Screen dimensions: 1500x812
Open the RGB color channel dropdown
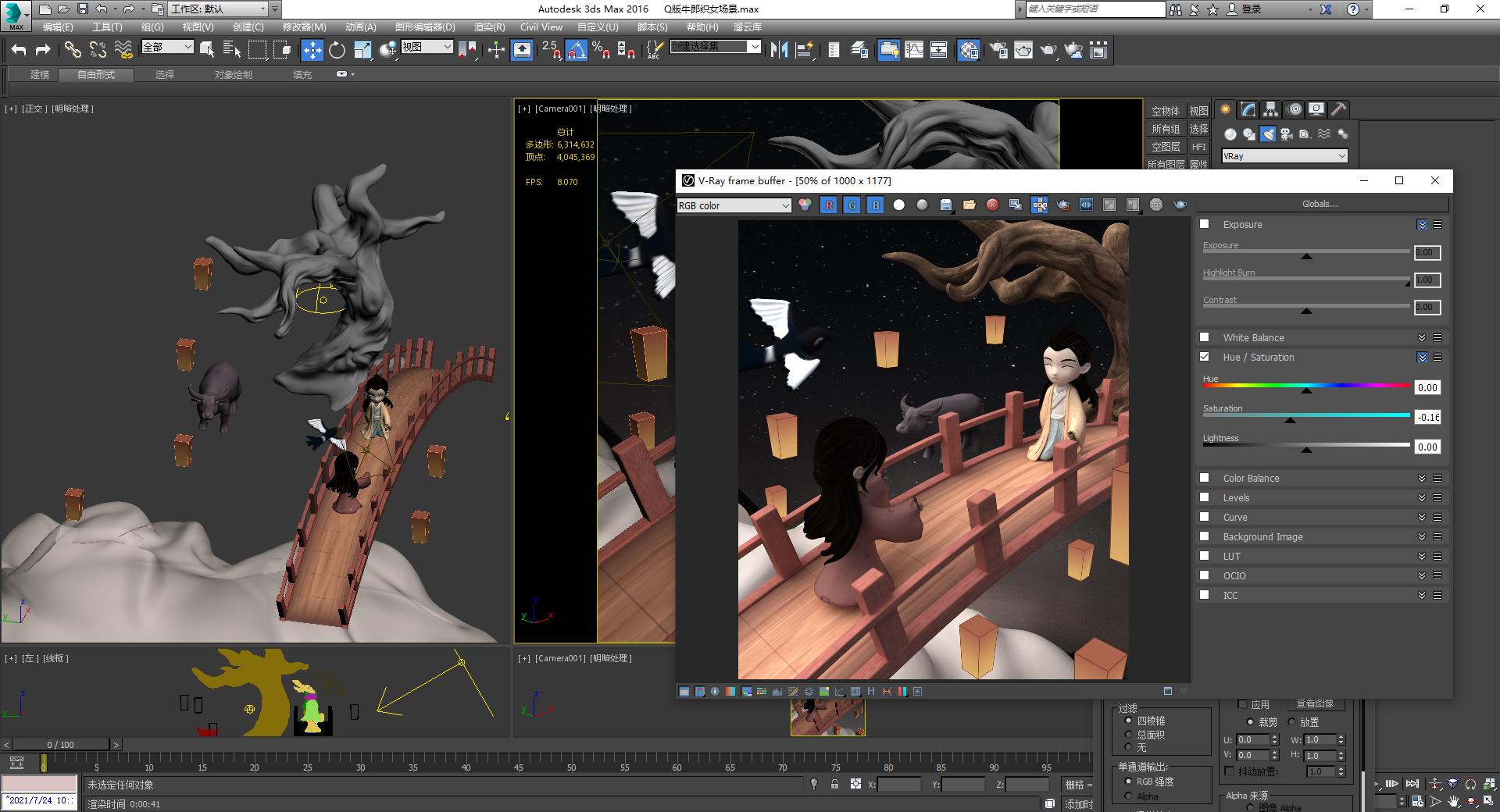(x=734, y=205)
